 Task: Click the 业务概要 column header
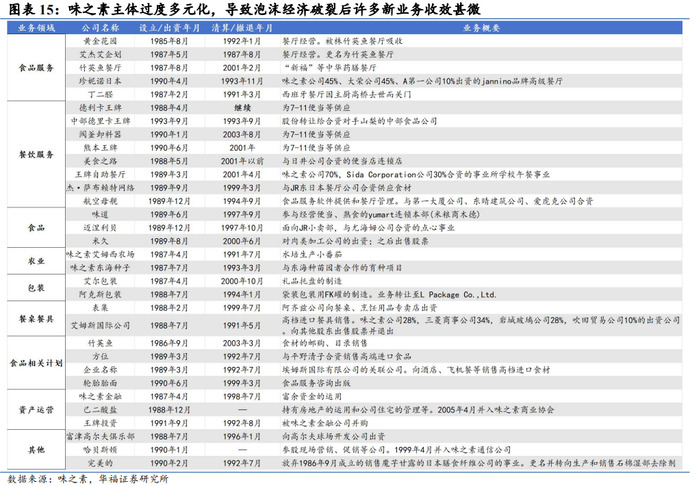(481, 28)
